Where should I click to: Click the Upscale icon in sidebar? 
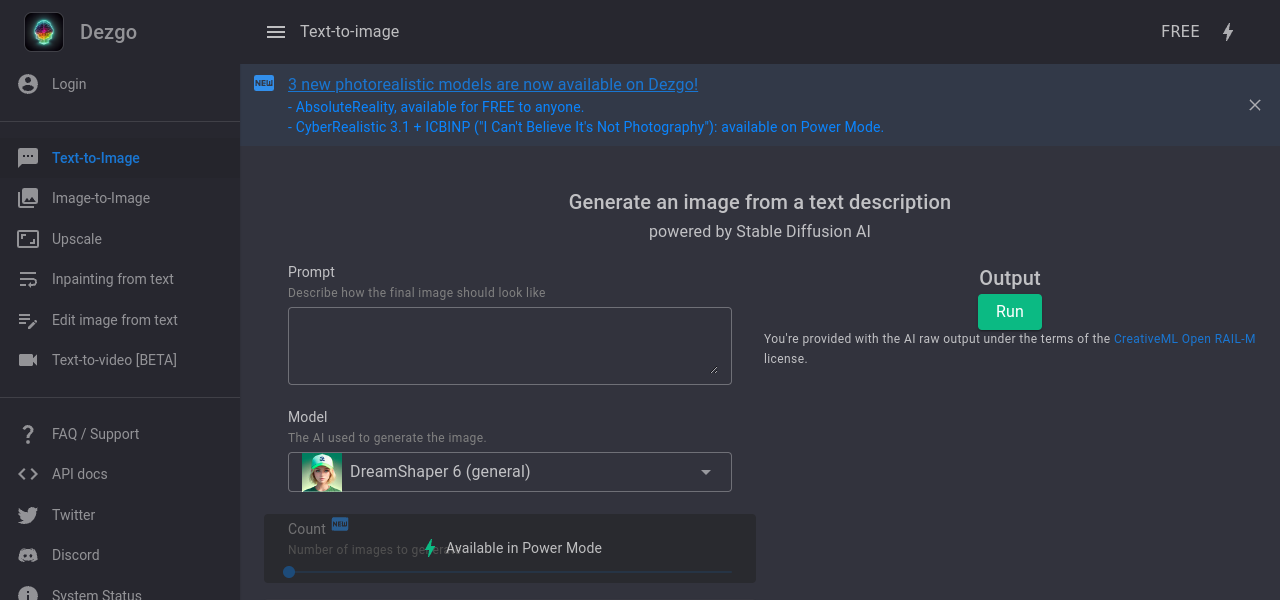(x=28, y=239)
